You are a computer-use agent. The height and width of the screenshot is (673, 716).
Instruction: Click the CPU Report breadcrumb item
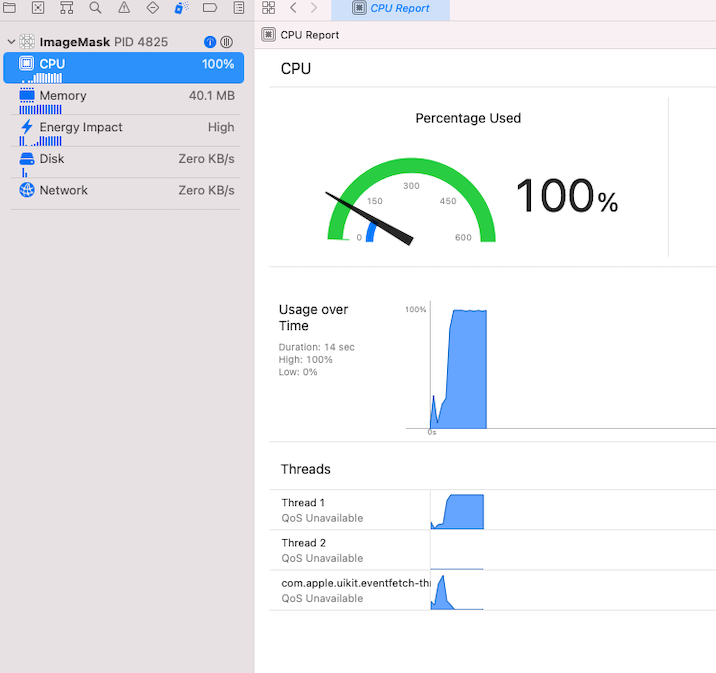click(300, 35)
